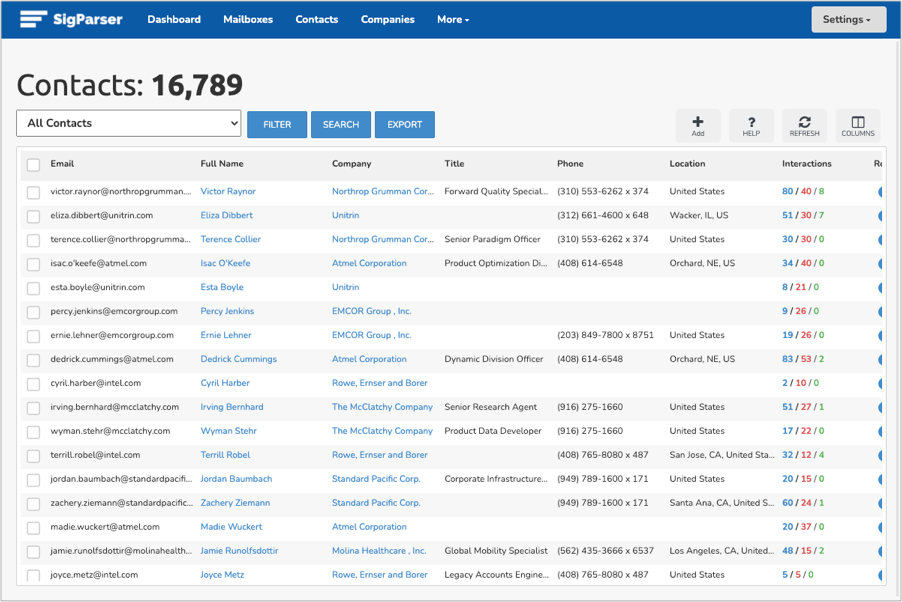
Task: Click the title Product Data Developer
Action: 492,430
